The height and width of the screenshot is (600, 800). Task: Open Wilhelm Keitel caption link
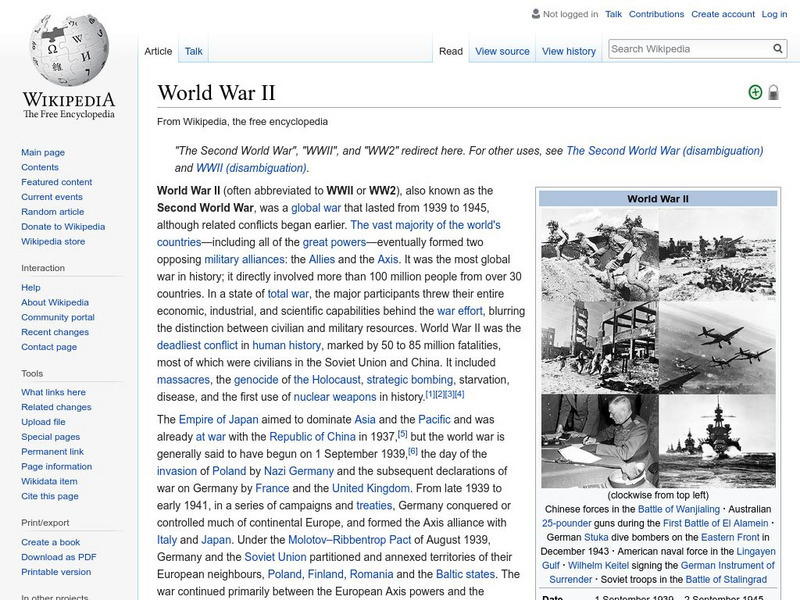point(598,565)
